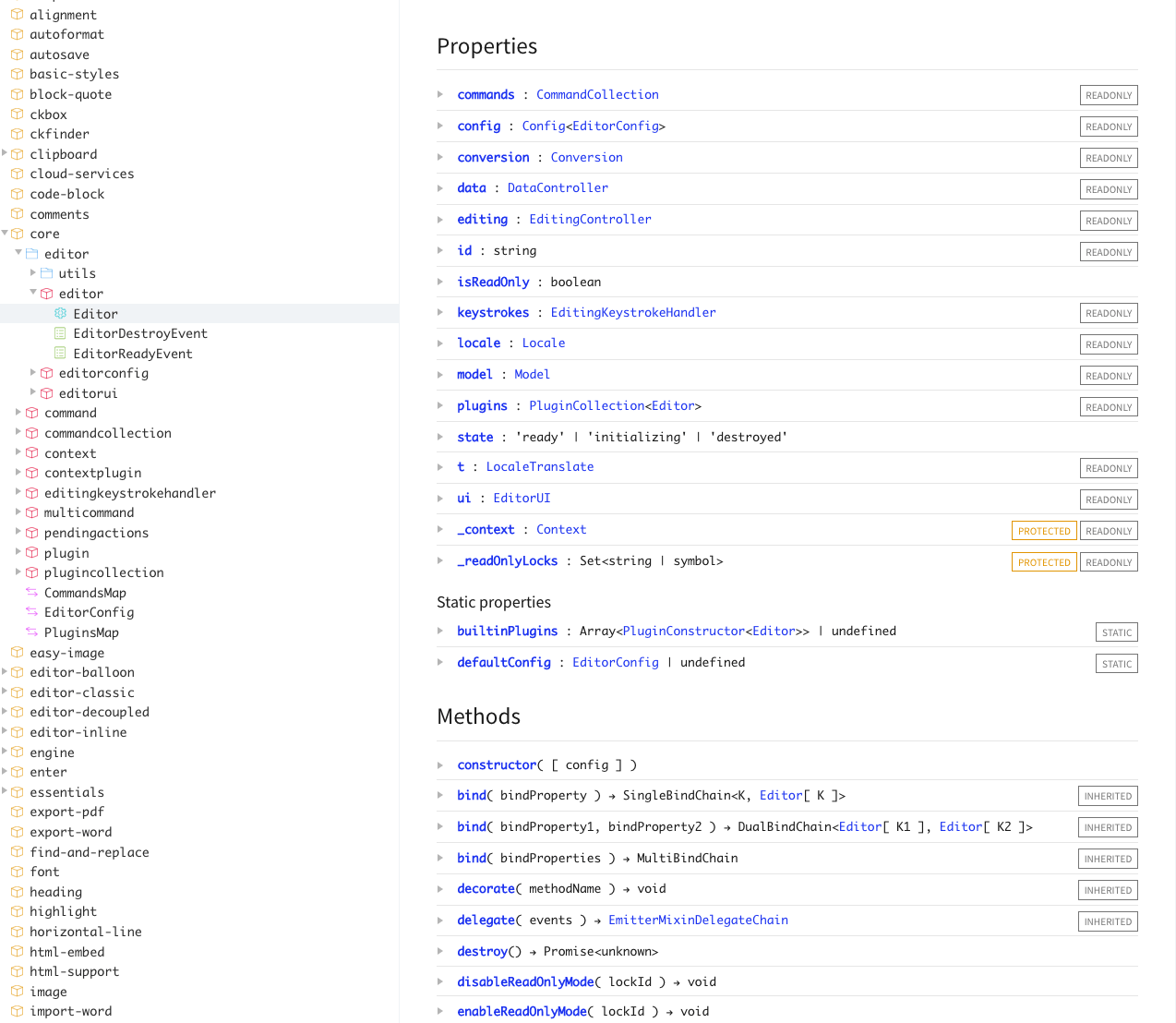Viewport: 1176px width, 1023px height.
Task: Expand the isReadOnly property details
Action: 440,282
